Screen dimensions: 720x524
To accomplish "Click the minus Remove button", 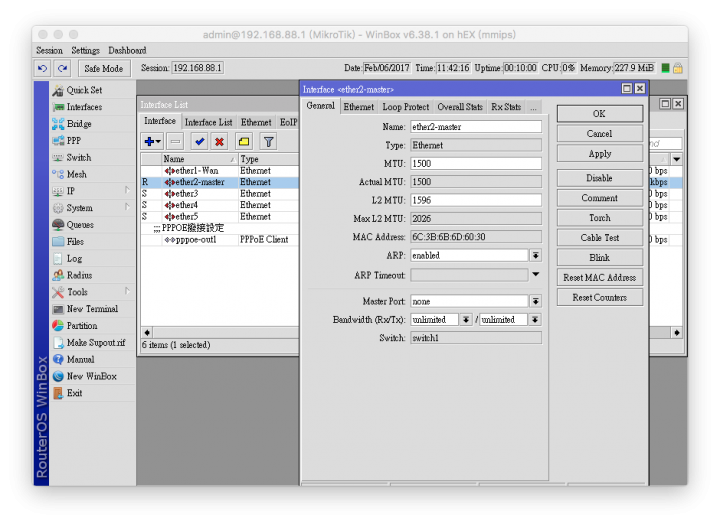I will 175,141.
